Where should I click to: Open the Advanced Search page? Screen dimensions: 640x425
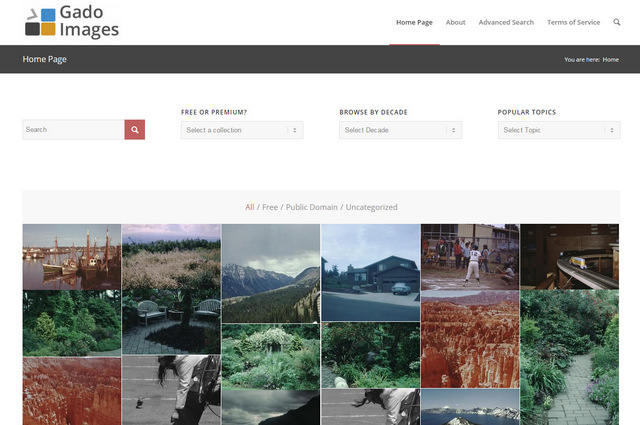[x=506, y=22]
